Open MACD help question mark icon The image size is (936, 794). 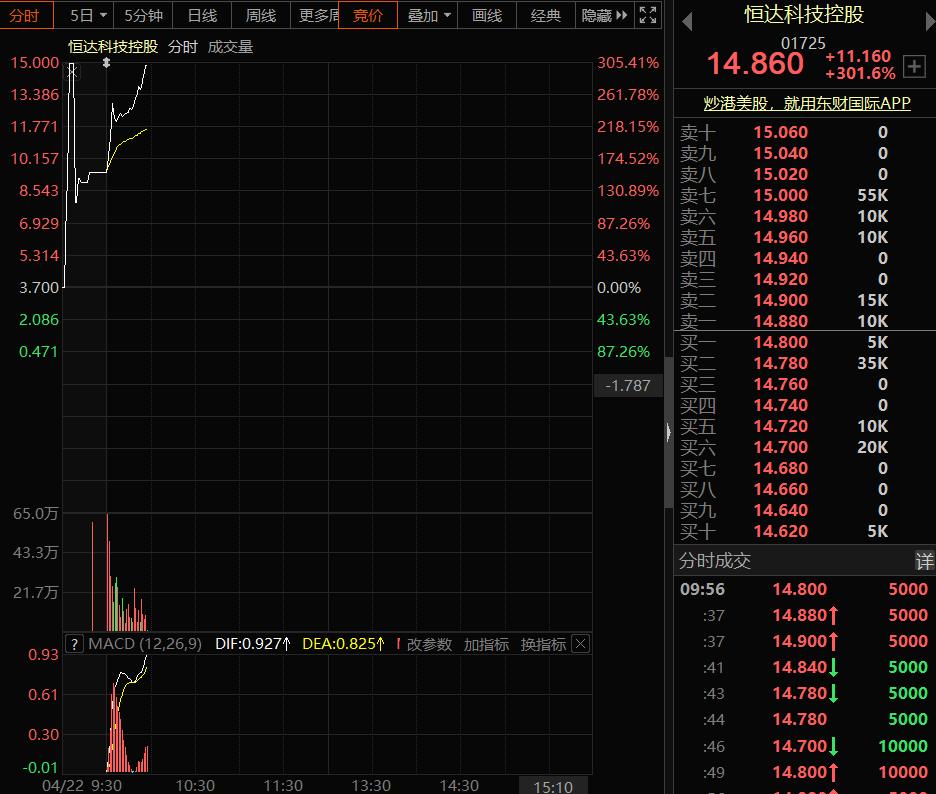click(74, 644)
